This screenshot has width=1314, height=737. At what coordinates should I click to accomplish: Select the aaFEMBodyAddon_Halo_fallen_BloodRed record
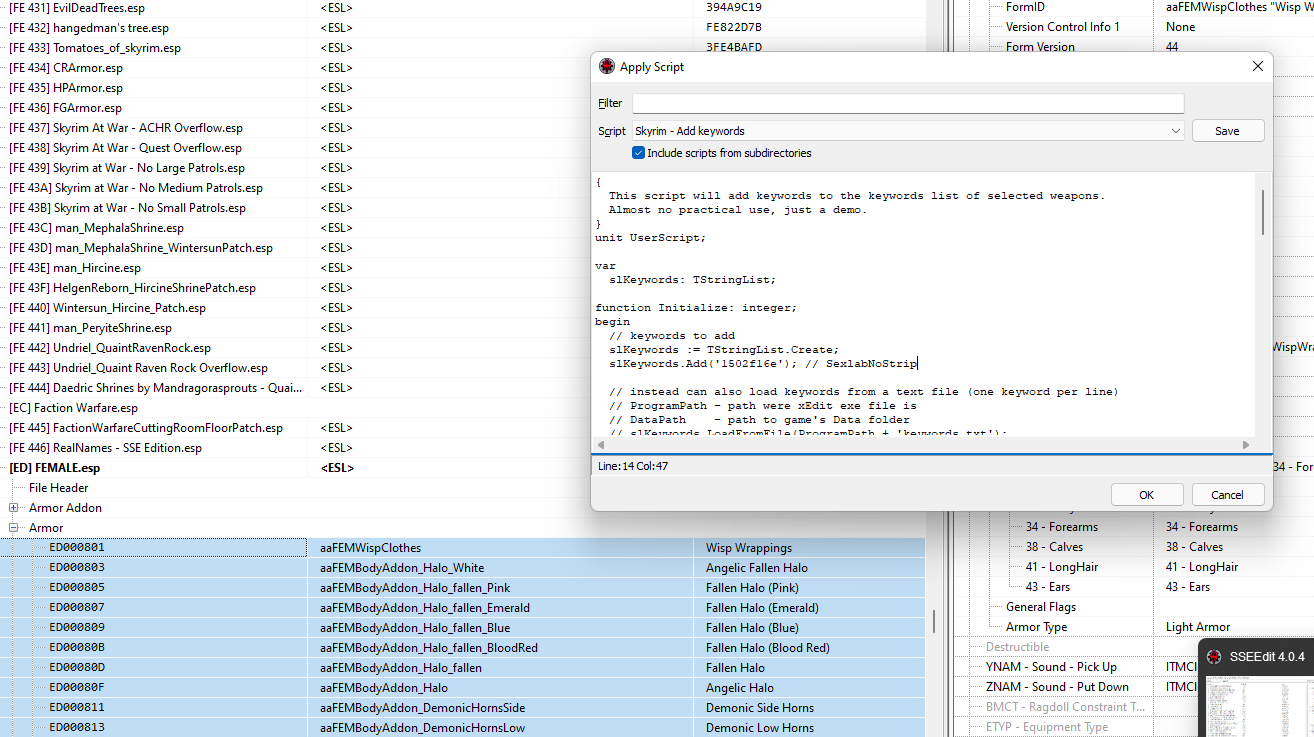462,648
